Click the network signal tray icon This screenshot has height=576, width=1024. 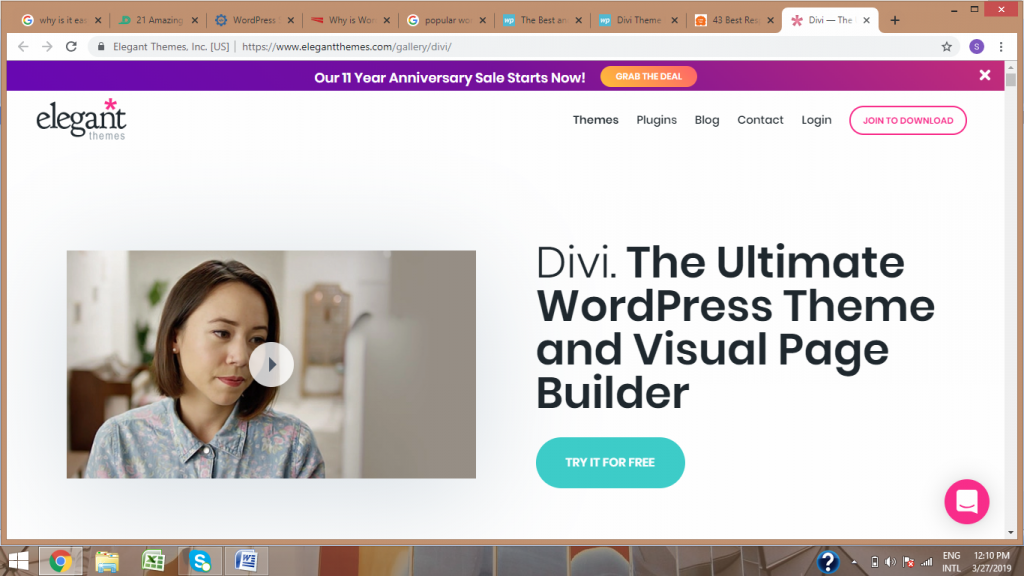(x=927, y=562)
